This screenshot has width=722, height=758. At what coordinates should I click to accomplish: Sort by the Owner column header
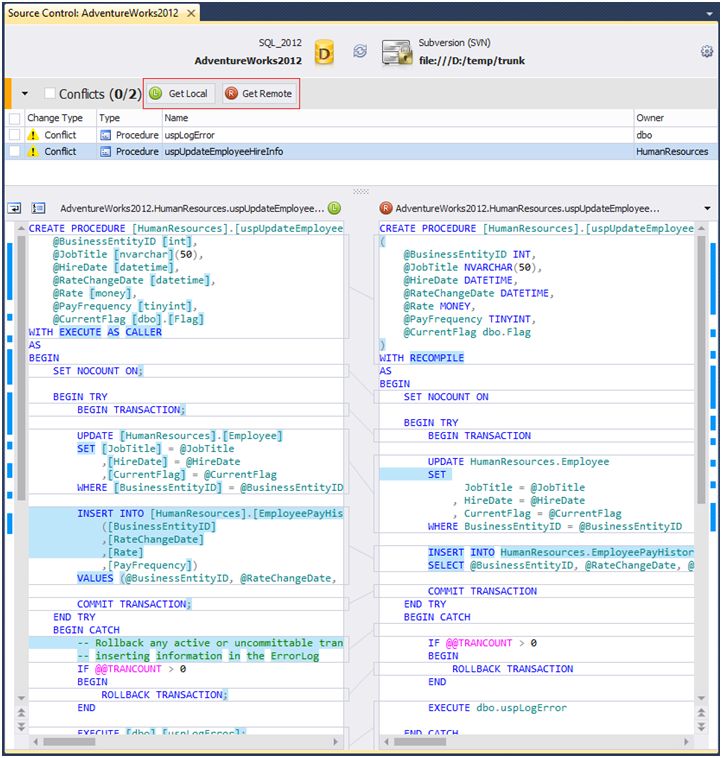click(x=649, y=118)
